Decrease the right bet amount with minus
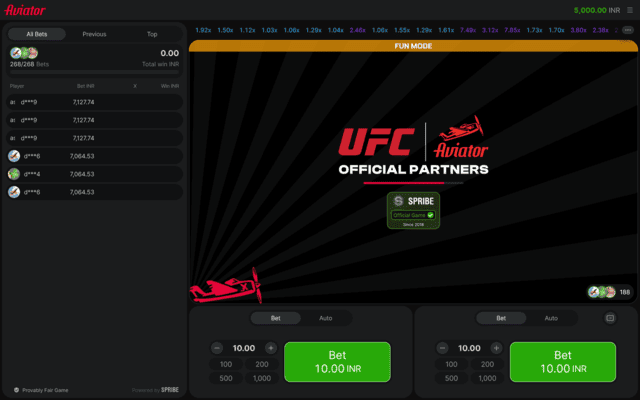 [442, 348]
